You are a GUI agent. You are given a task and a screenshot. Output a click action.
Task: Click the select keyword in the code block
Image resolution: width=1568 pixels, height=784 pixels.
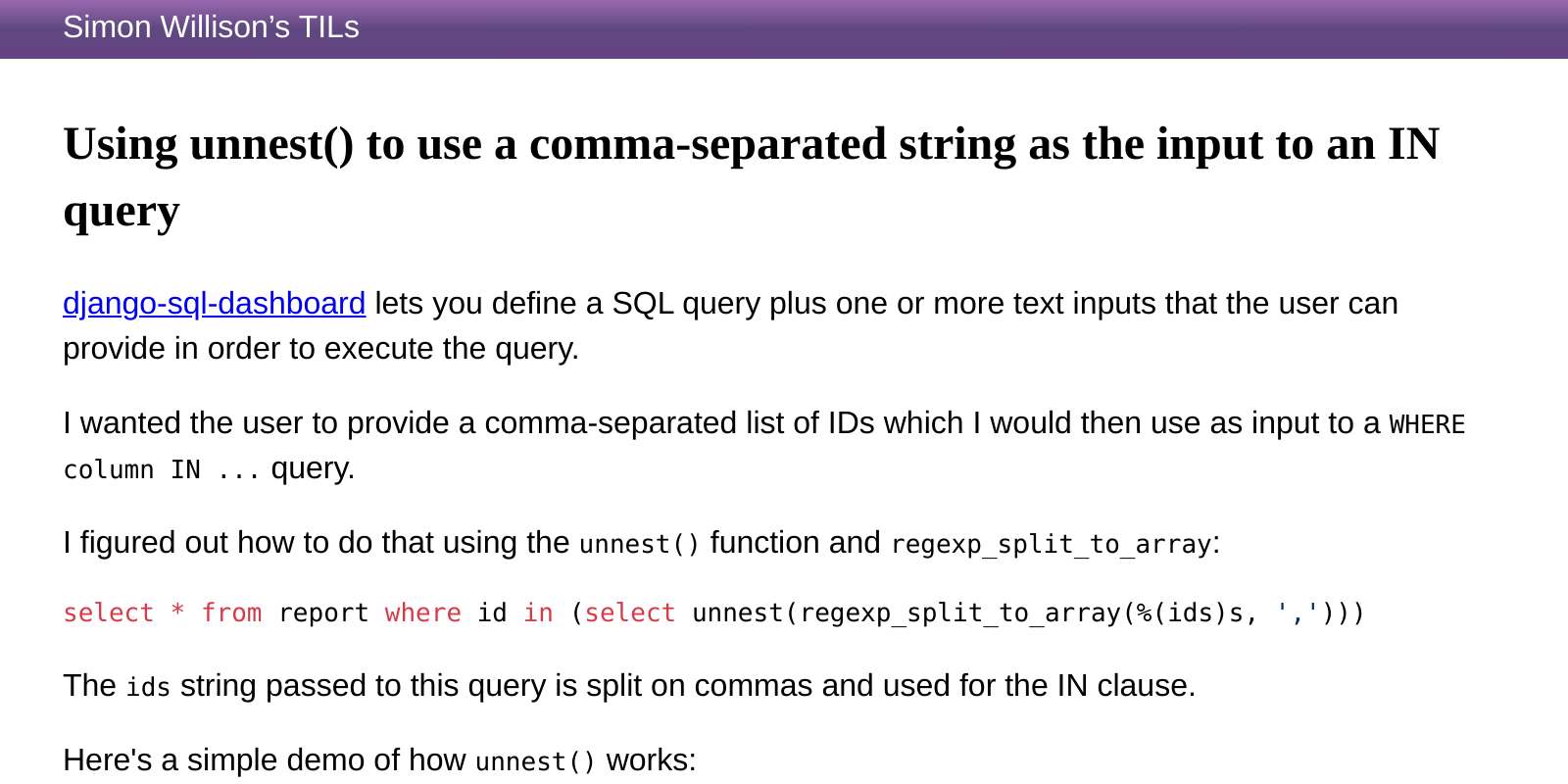[109, 612]
